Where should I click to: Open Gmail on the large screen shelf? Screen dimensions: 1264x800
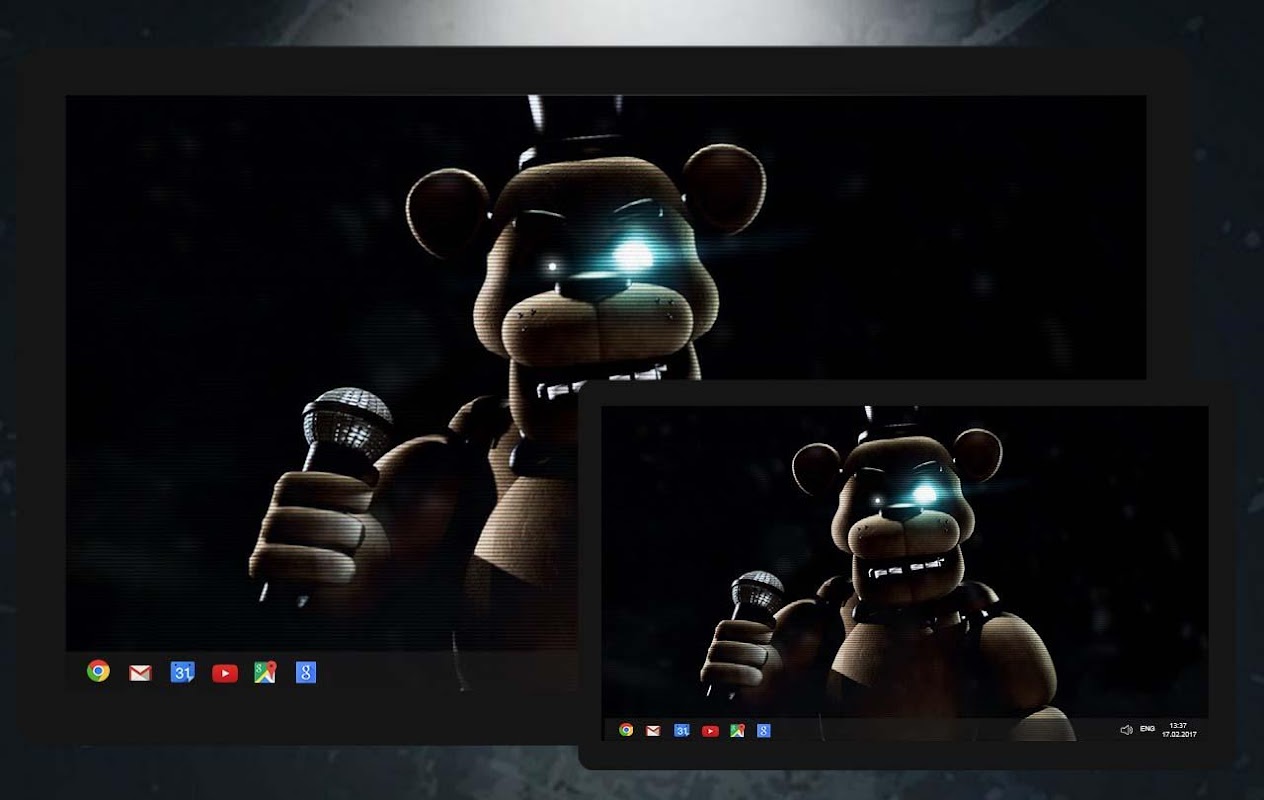[140, 673]
